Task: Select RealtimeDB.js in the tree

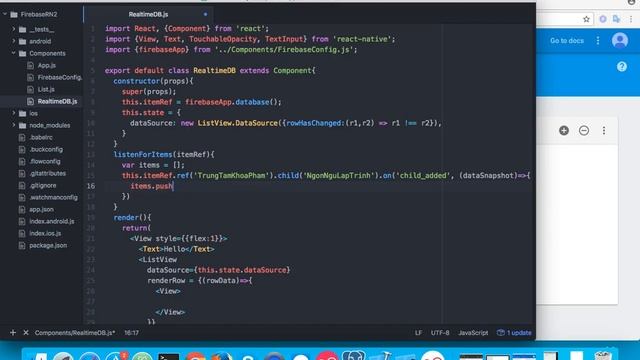Action: (57, 101)
